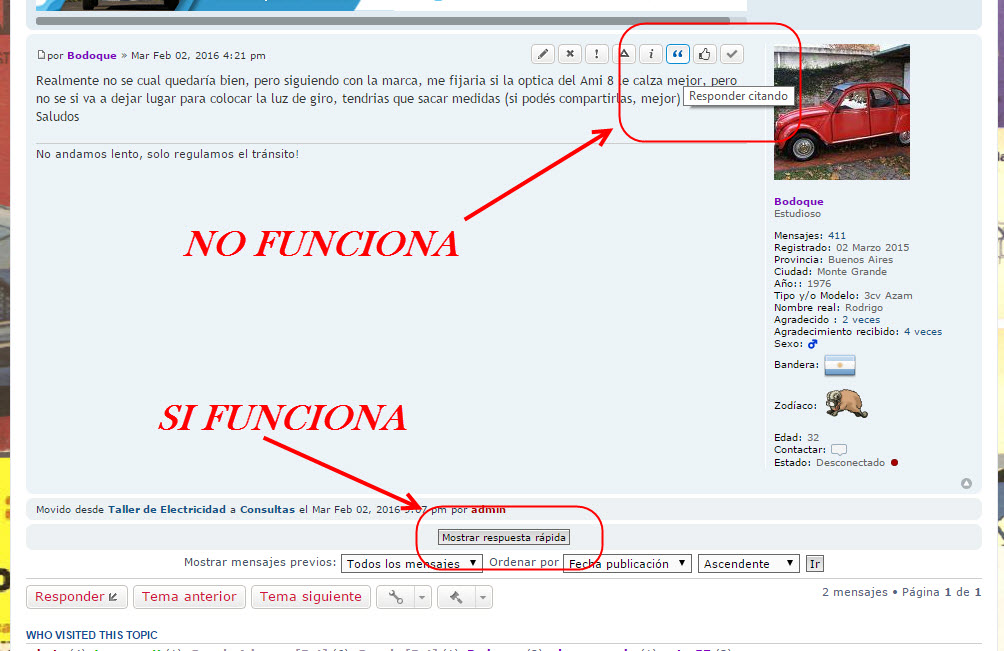Click the "Buenos Aires" province value
The height and width of the screenshot is (651, 1004).
860,260
